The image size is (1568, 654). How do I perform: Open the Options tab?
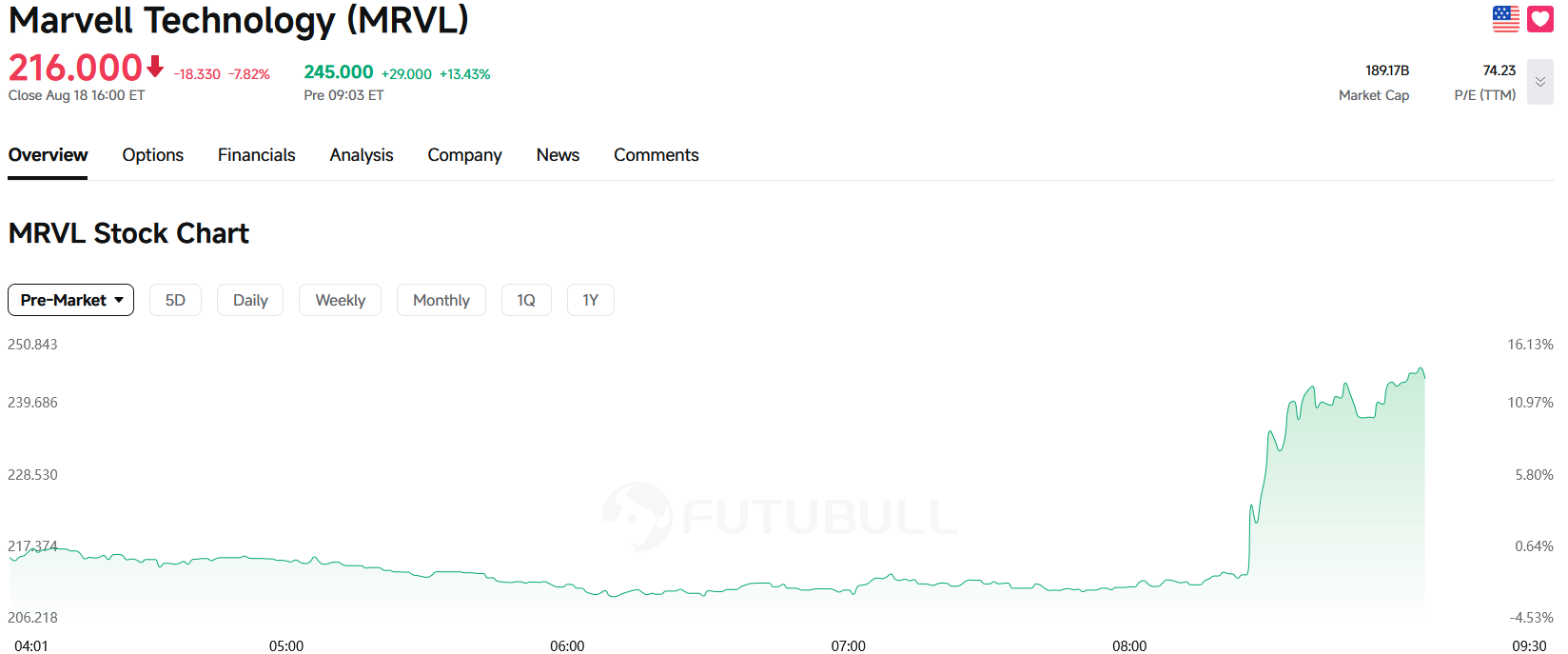[153, 155]
